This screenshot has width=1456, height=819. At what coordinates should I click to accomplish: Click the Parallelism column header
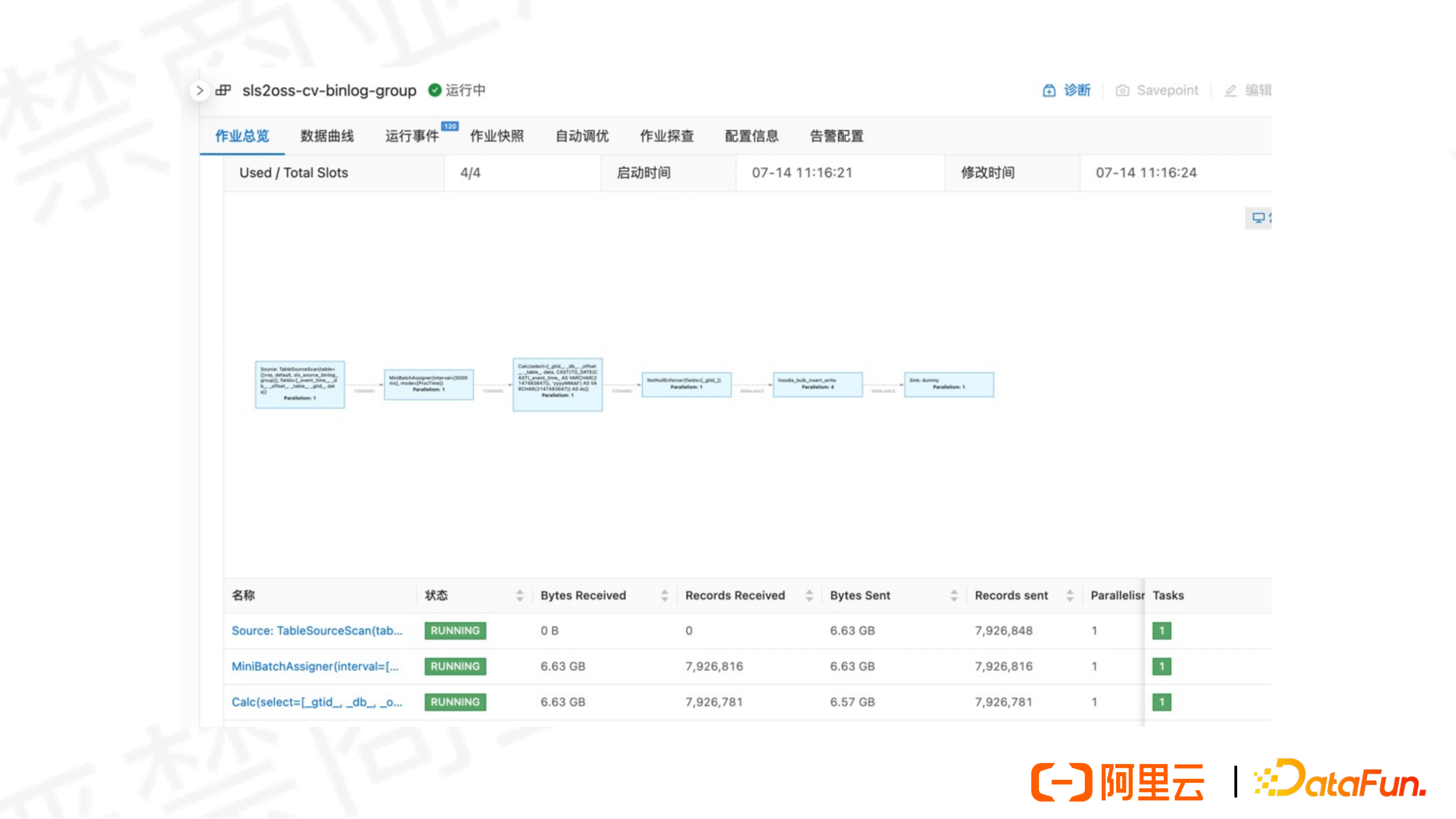pyautogui.click(x=1117, y=595)
